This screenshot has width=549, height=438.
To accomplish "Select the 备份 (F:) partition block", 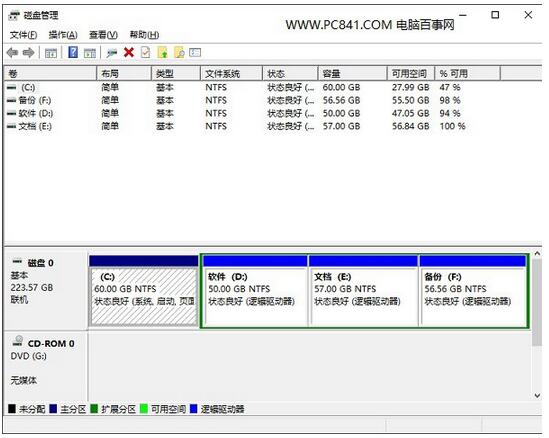I will coord(473,291).
